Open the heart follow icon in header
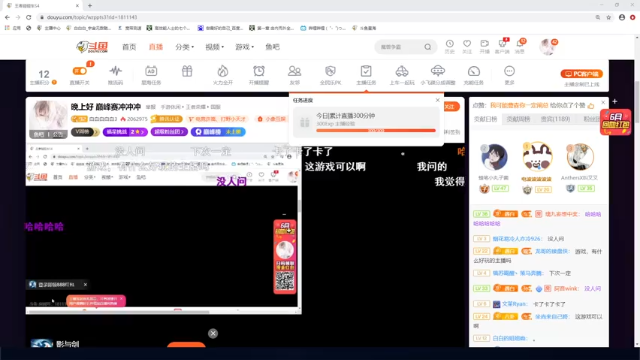 point(467,44)
